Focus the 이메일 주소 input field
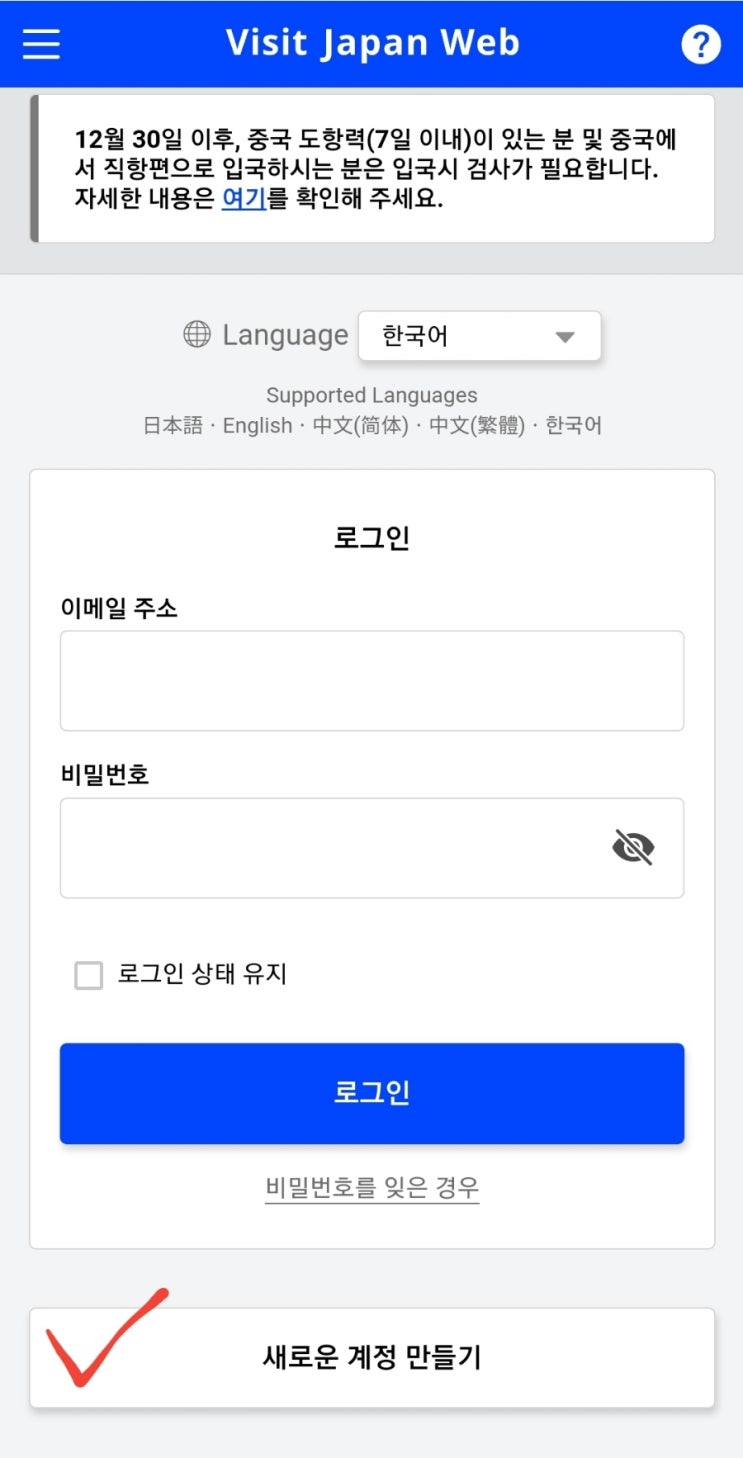 point(372,680)
